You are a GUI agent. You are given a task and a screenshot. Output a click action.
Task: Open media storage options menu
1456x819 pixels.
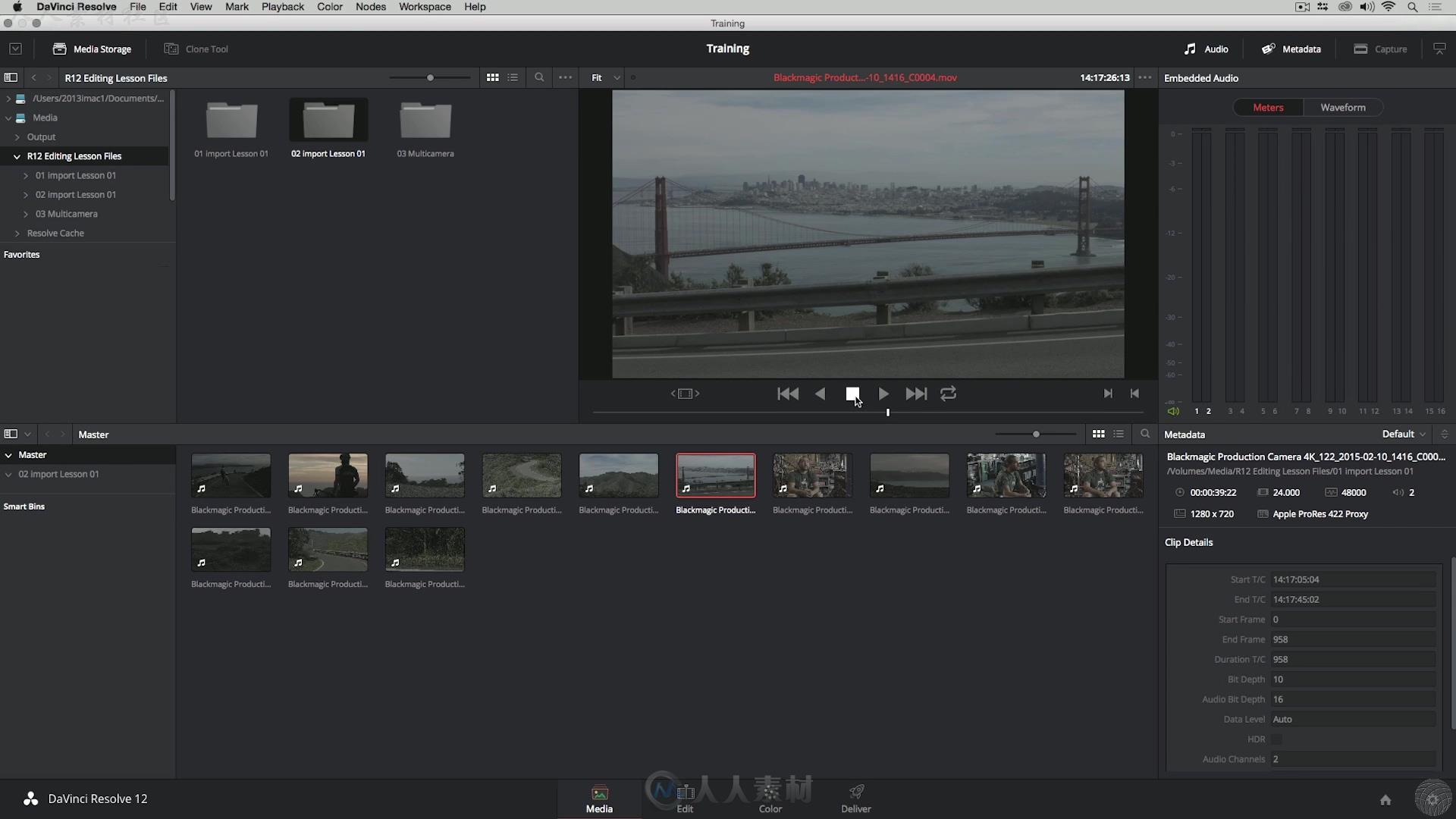[565, 77]
